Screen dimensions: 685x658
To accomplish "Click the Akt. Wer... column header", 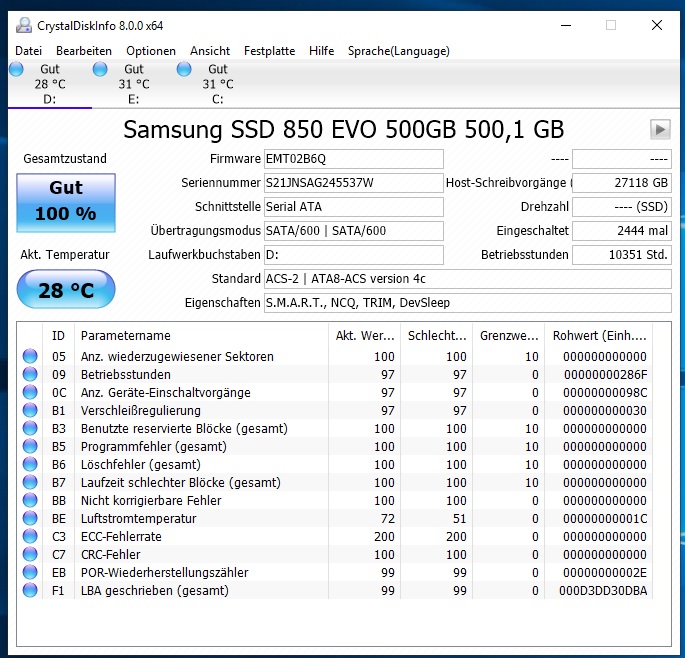I will click(364, 336).
